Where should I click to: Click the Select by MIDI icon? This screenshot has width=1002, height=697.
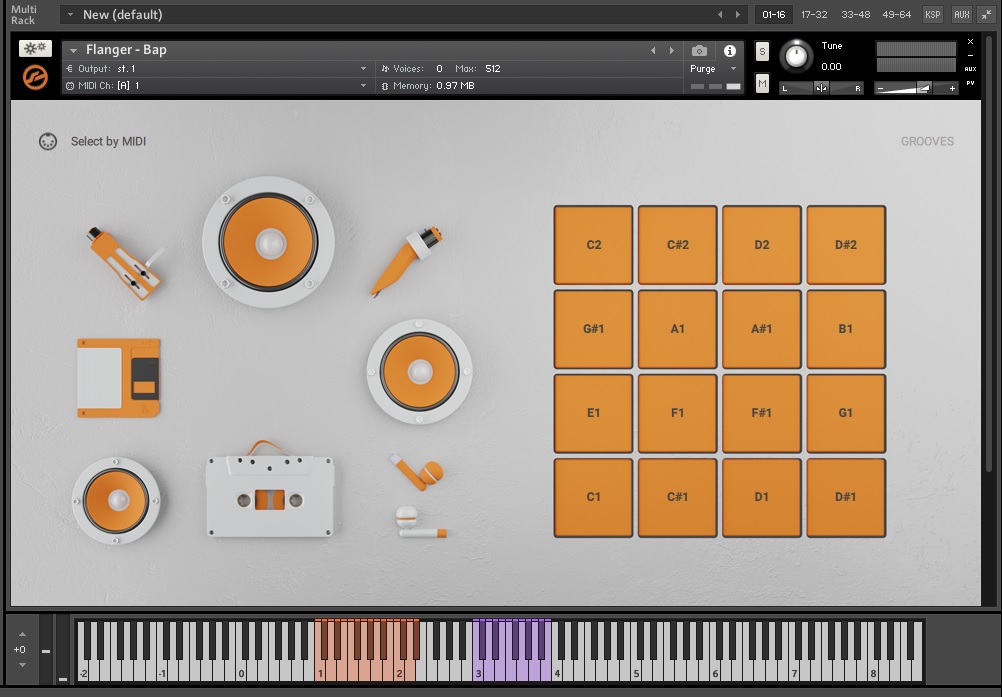[48, 141]
